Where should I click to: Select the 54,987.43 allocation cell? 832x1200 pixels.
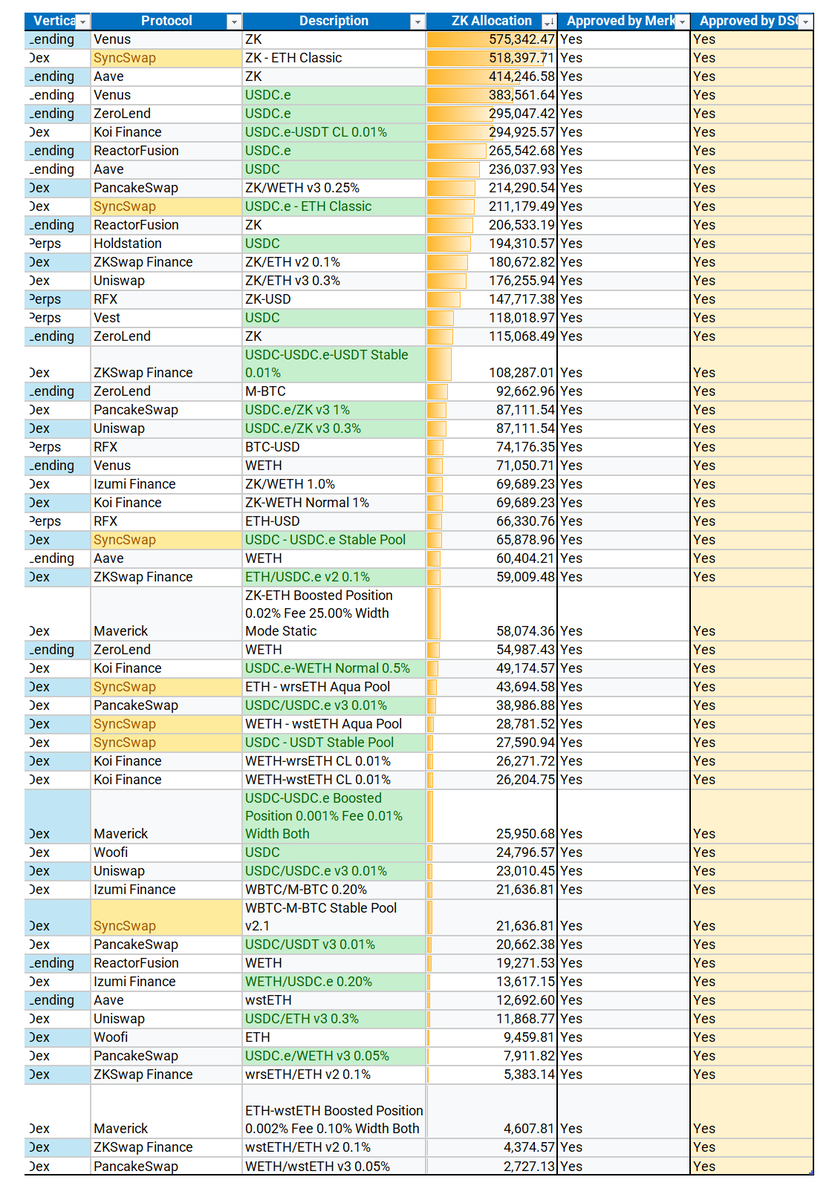pos(492,650)
